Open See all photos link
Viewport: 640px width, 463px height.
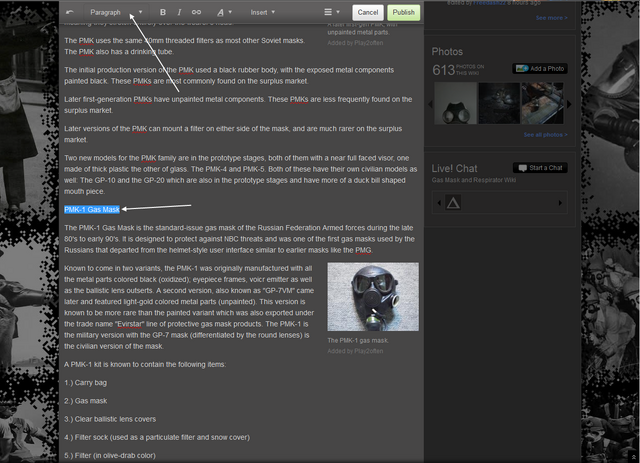coord(545,135)
